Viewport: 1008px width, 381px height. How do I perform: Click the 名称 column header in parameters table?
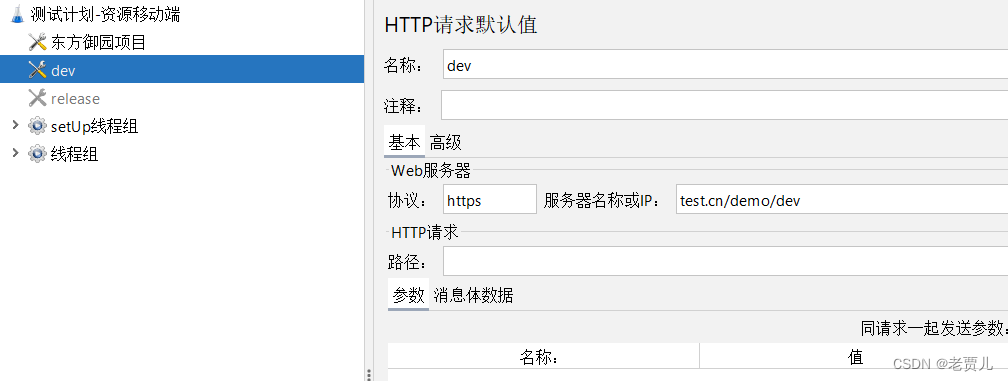pos(543,357)
